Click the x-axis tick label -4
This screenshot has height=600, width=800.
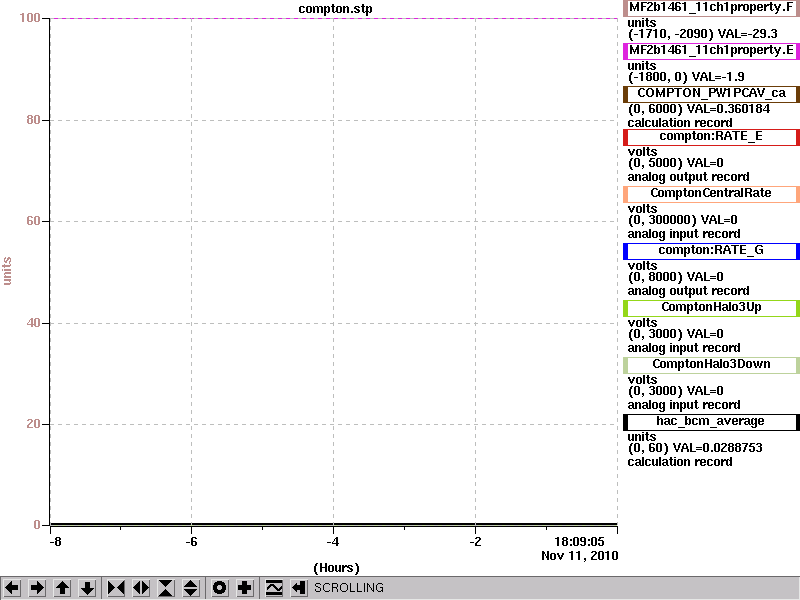coord(333,542)
